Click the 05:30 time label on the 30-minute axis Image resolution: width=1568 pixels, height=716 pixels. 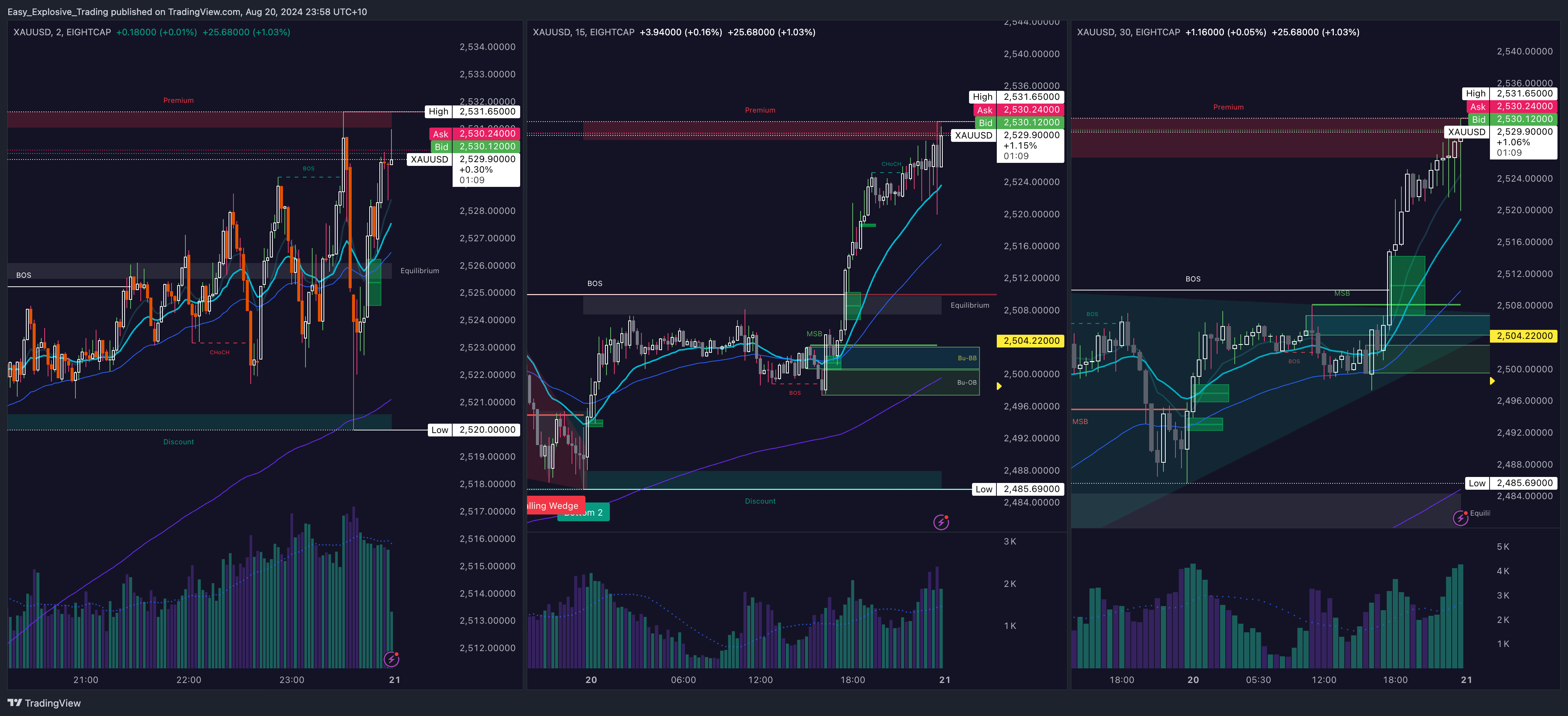1258,680
